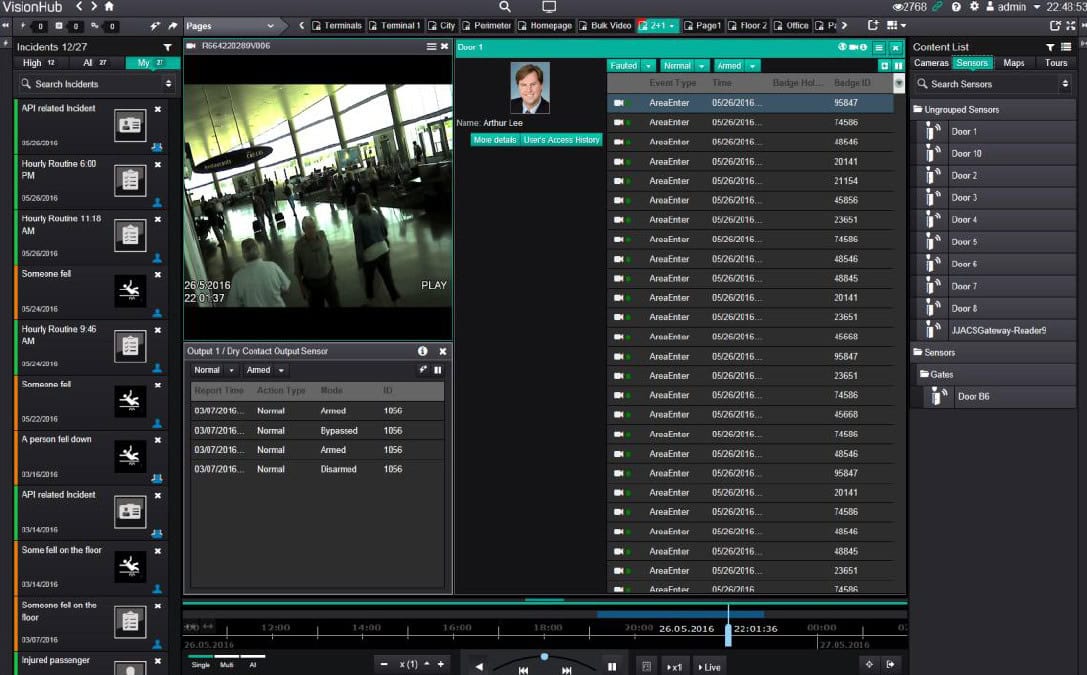Click info icon on Dry Contact Output panel

coord(423,351)
